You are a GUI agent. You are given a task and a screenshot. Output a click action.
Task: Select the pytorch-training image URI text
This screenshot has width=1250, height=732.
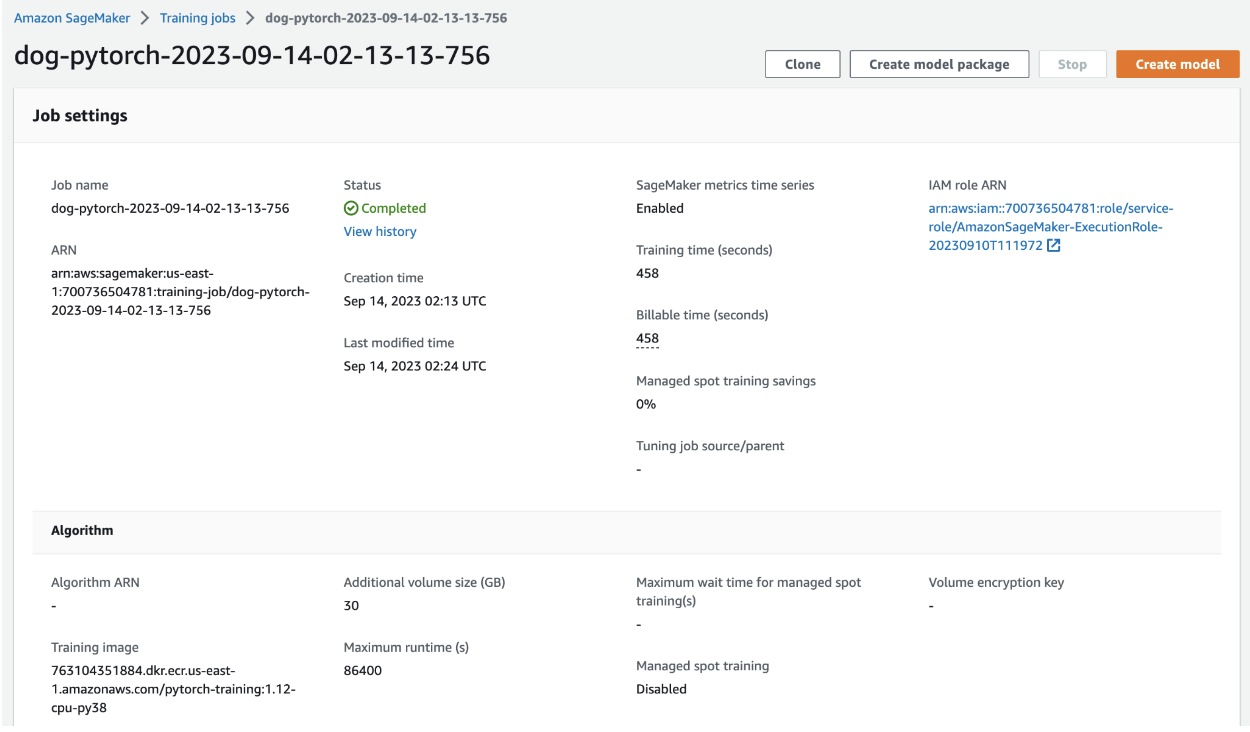[x=173, y=689]
